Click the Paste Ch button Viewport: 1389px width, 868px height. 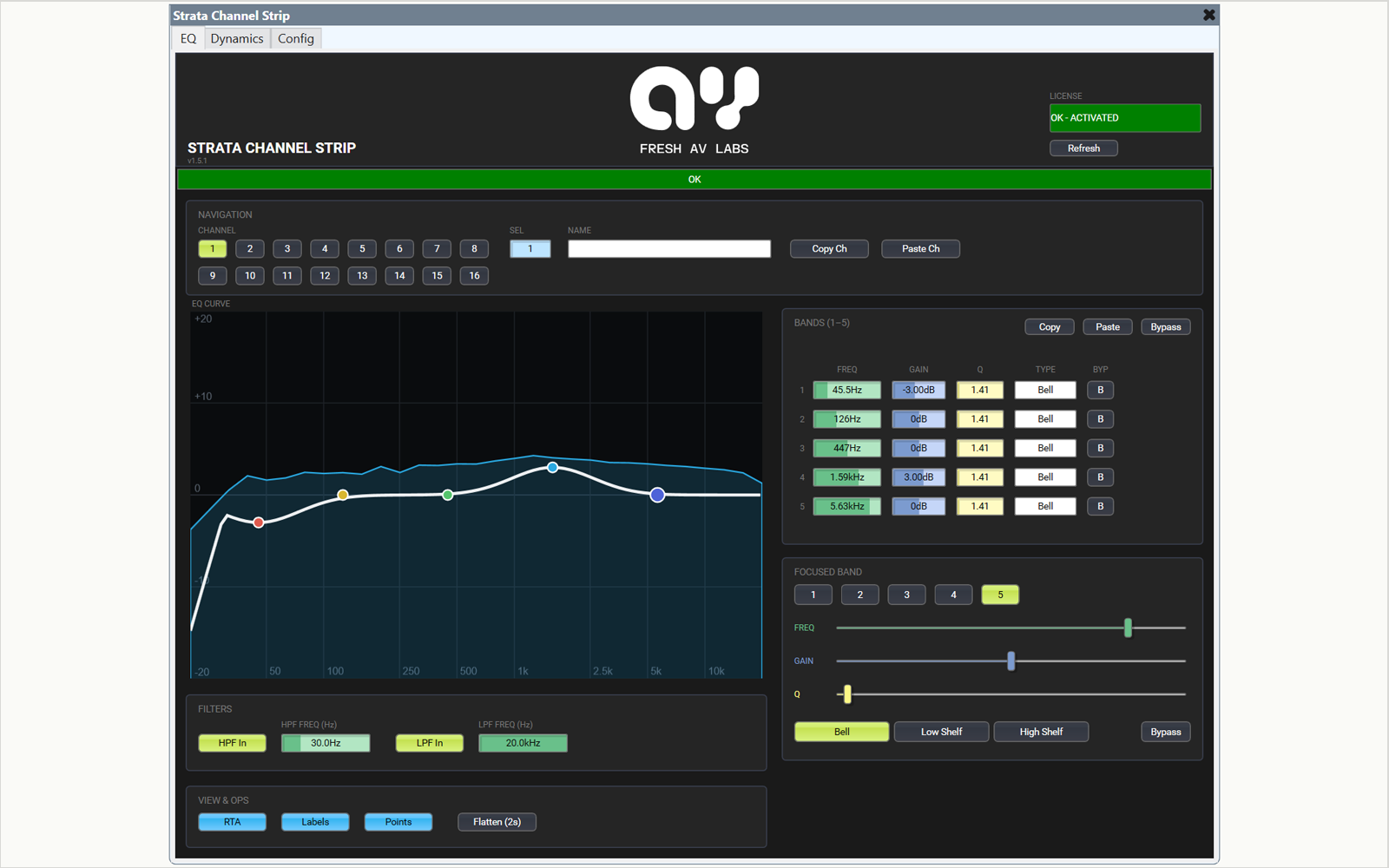920,249
